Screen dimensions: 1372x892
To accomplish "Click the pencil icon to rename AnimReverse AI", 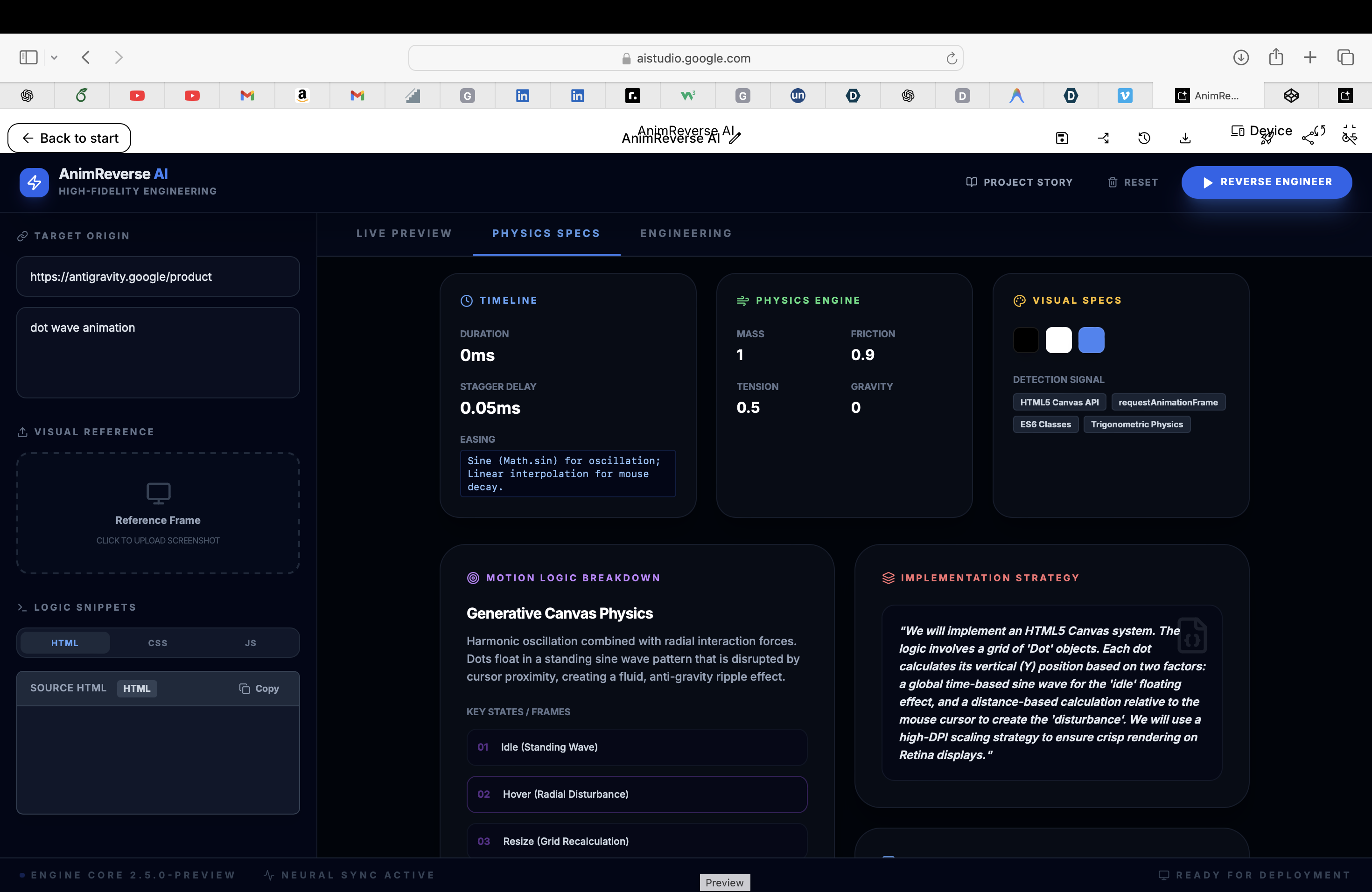I will [735, 138].
